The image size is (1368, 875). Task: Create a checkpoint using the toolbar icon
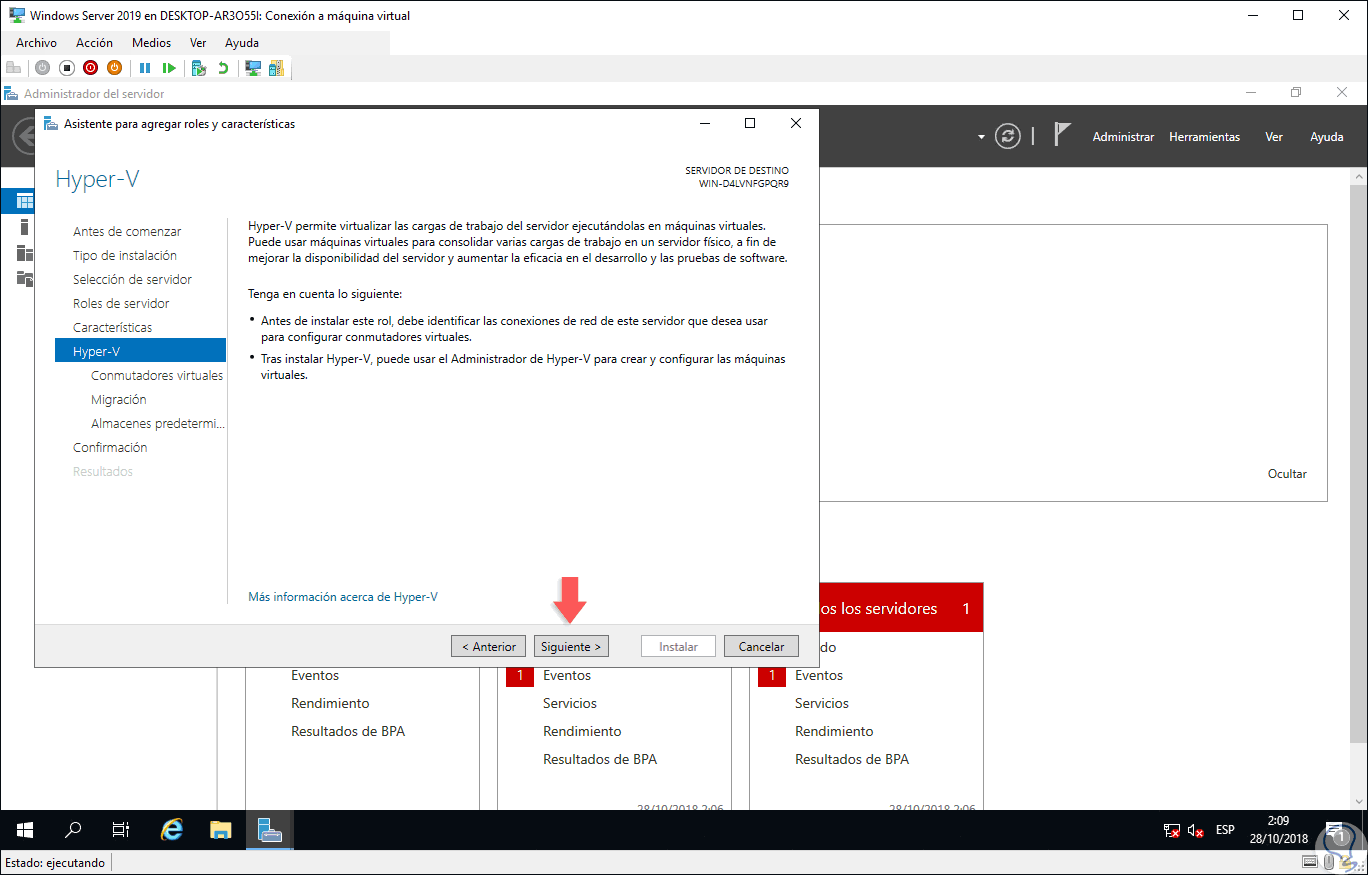tap(199, 68)
